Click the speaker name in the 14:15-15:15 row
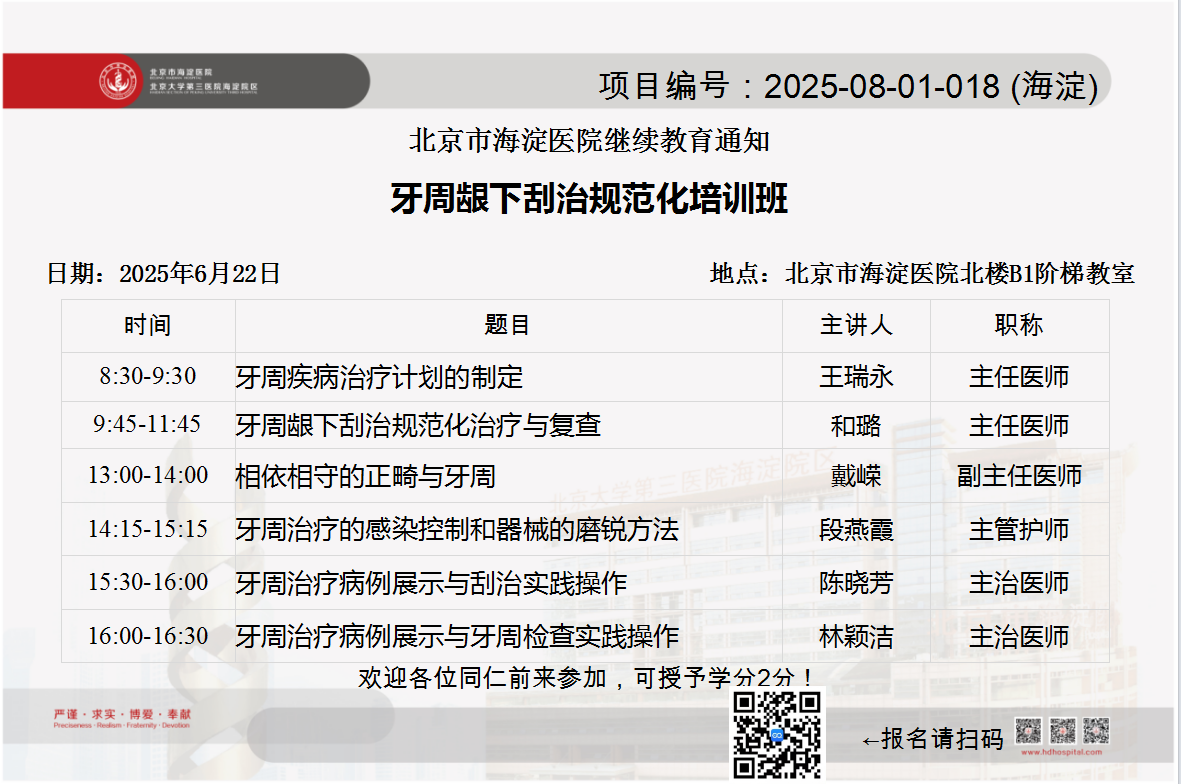The height and width of the screenshot is (784, 1181). tap(856, 530)
